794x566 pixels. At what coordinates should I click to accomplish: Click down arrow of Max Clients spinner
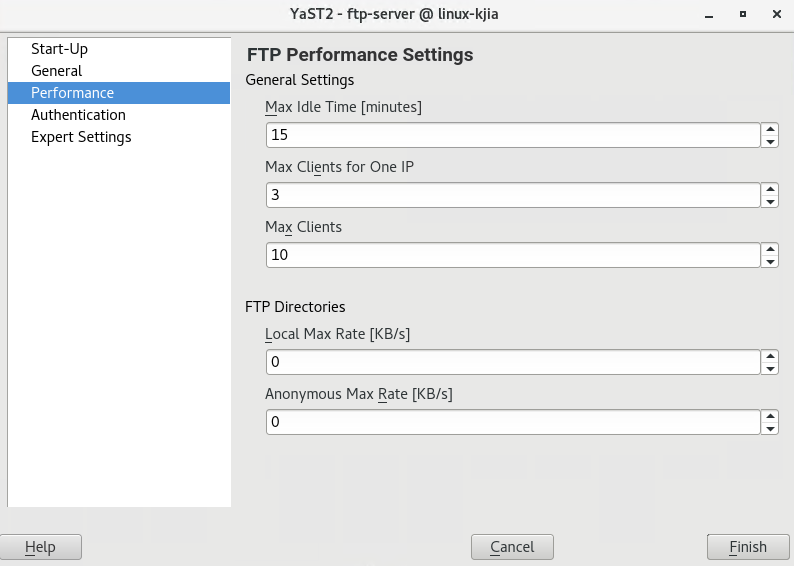click(x=770, y=262)
